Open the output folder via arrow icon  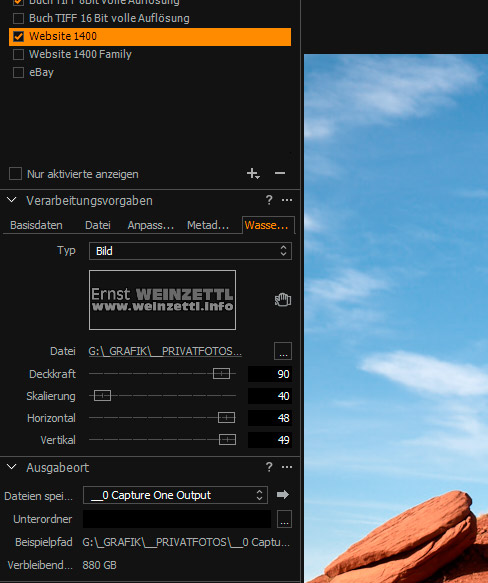283,495
